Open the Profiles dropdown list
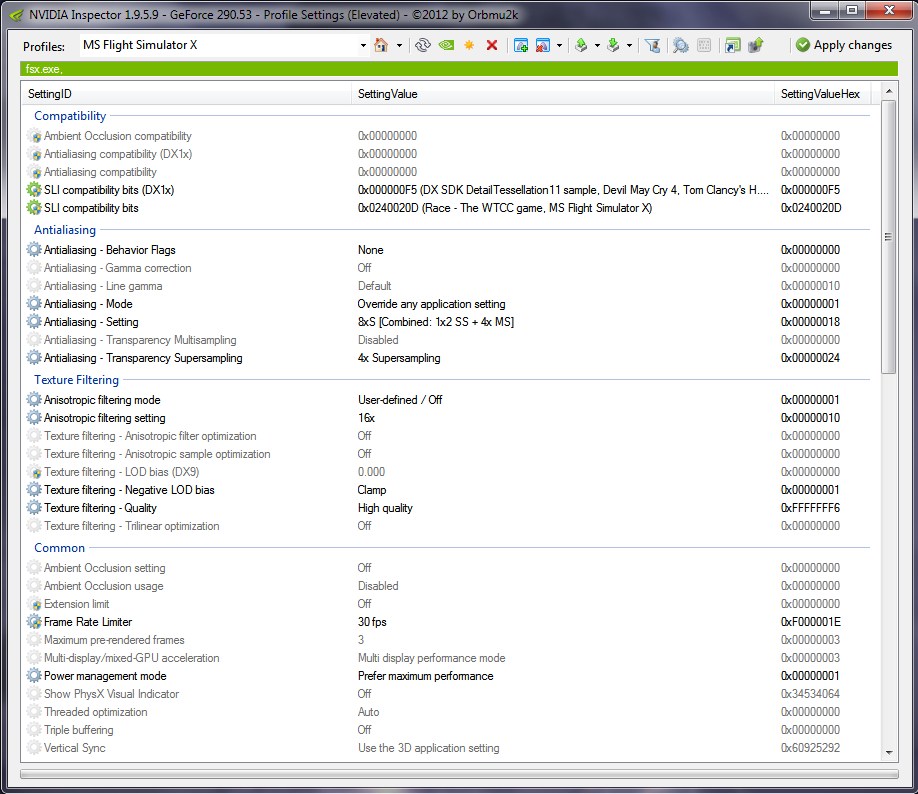Image resolution: width=918 pixels, height=794 pixels. coord(363,45)
